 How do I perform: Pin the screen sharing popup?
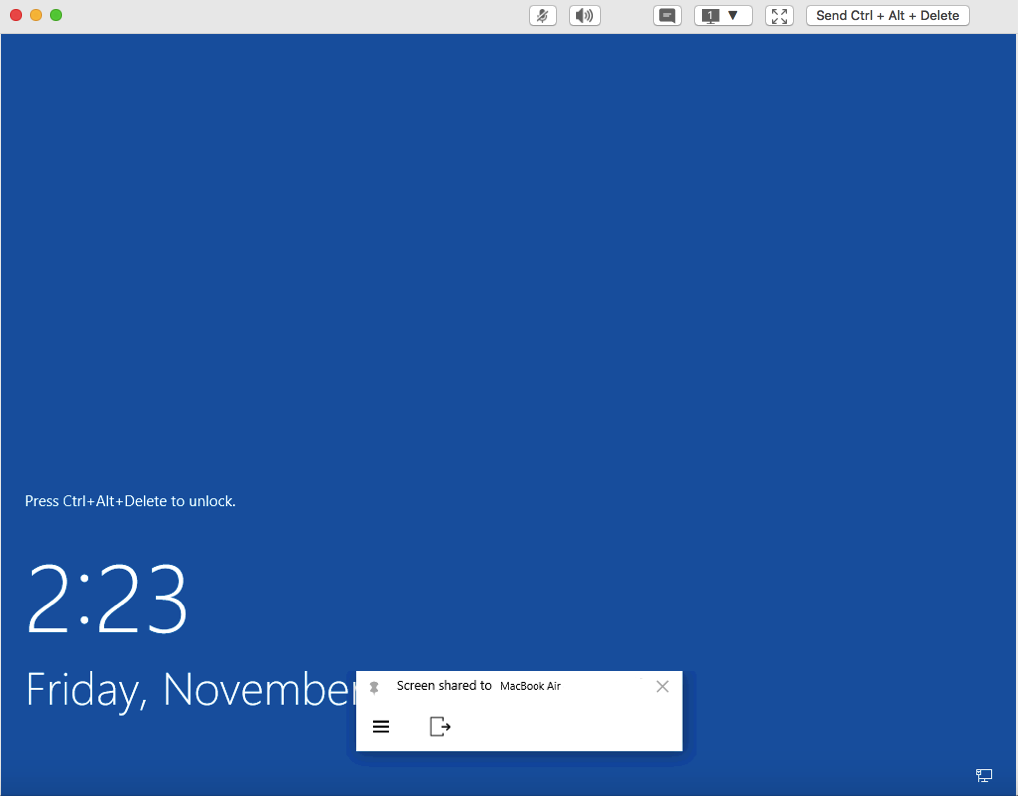coord(374,687)
